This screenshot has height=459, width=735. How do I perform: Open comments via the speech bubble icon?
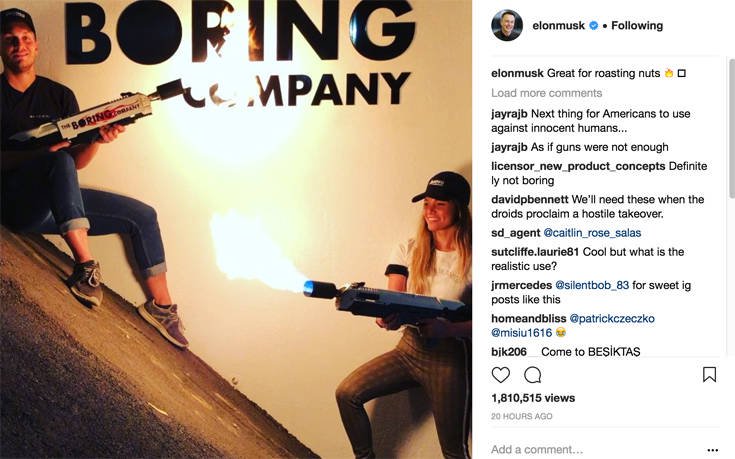tap(533, 375)
